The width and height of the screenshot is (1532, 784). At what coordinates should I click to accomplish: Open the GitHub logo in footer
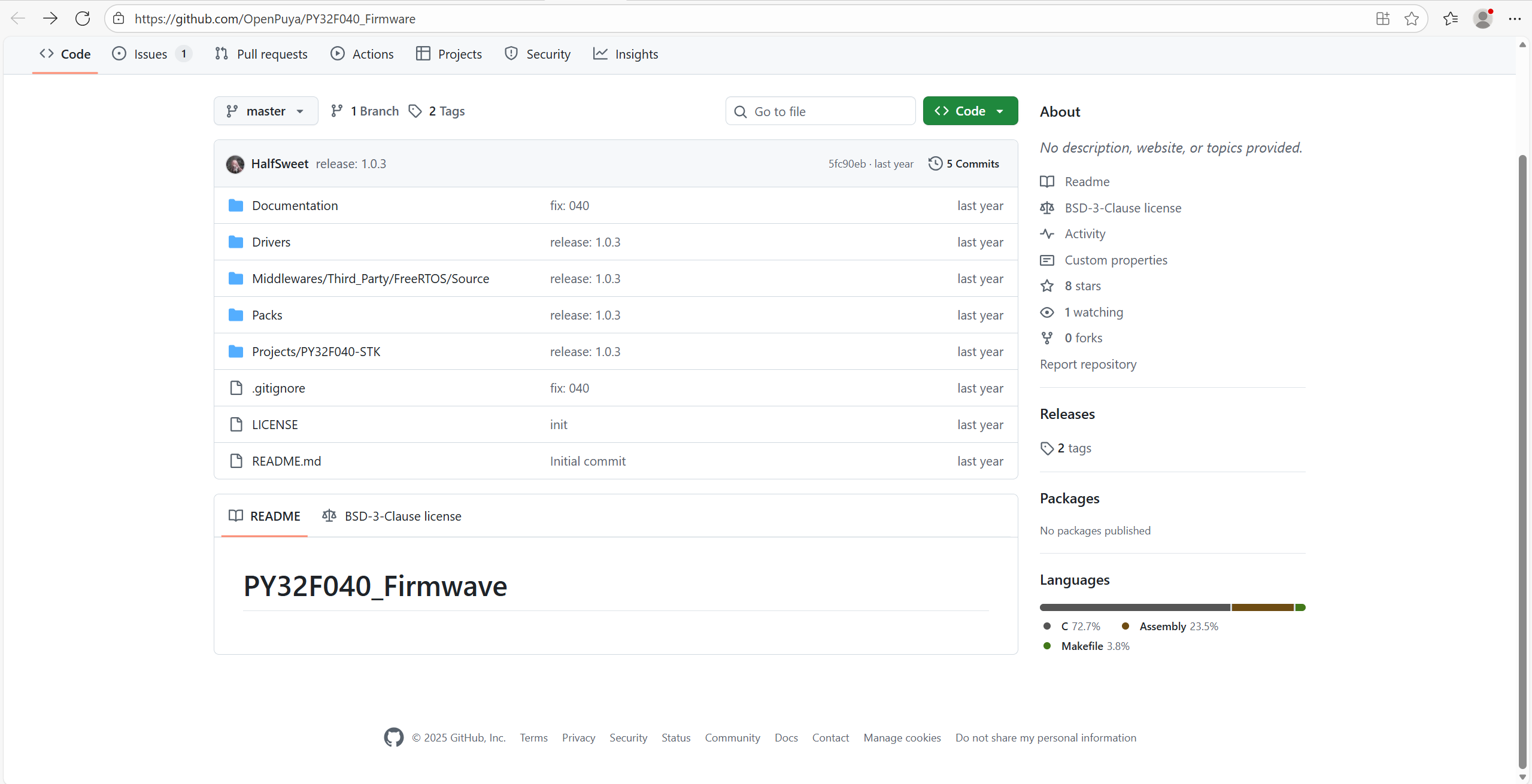[393, 737]
